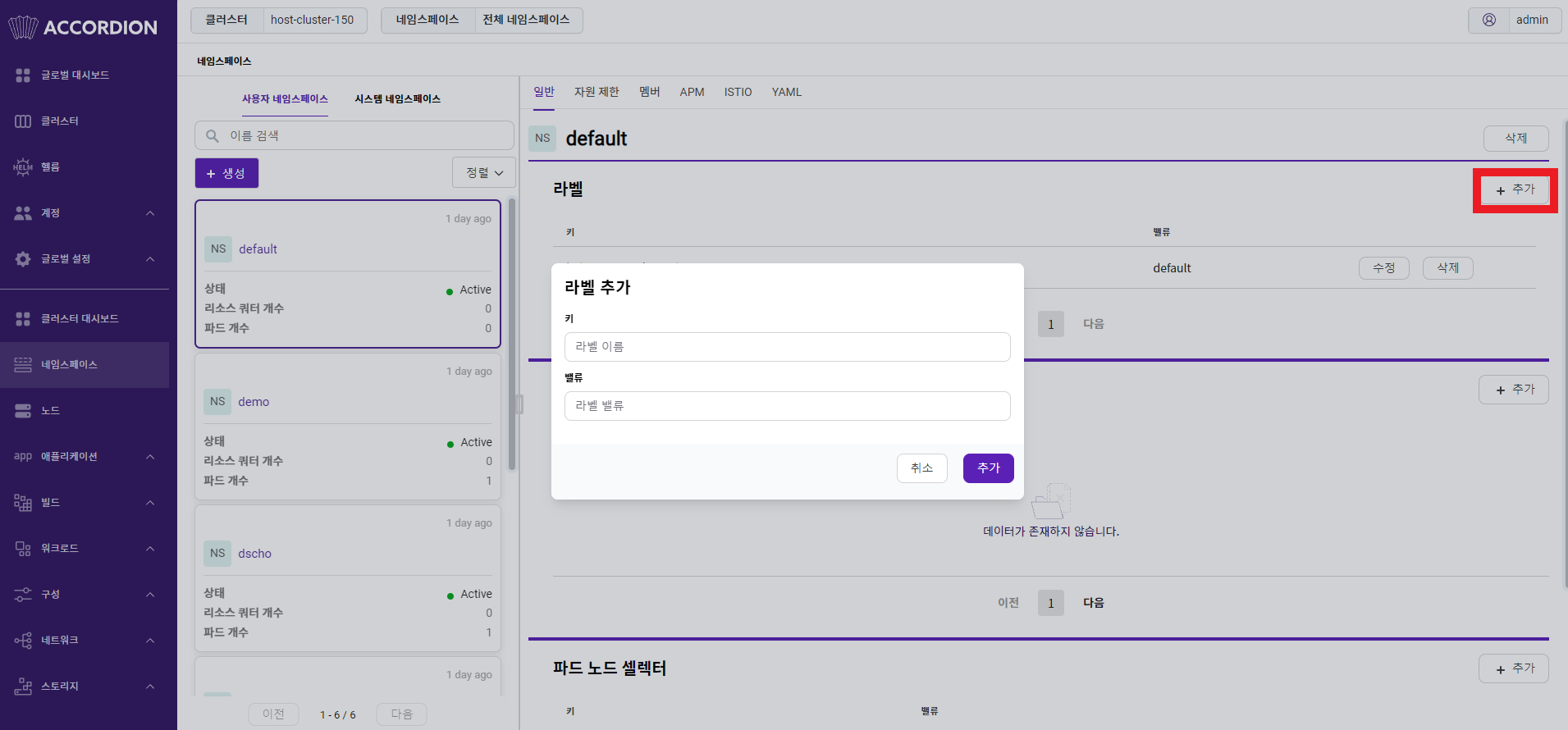Switch to the 자원 제한 tab
Image resolution: width=1568 pixels, height=730 pixels.
click(x=597, y=92)
